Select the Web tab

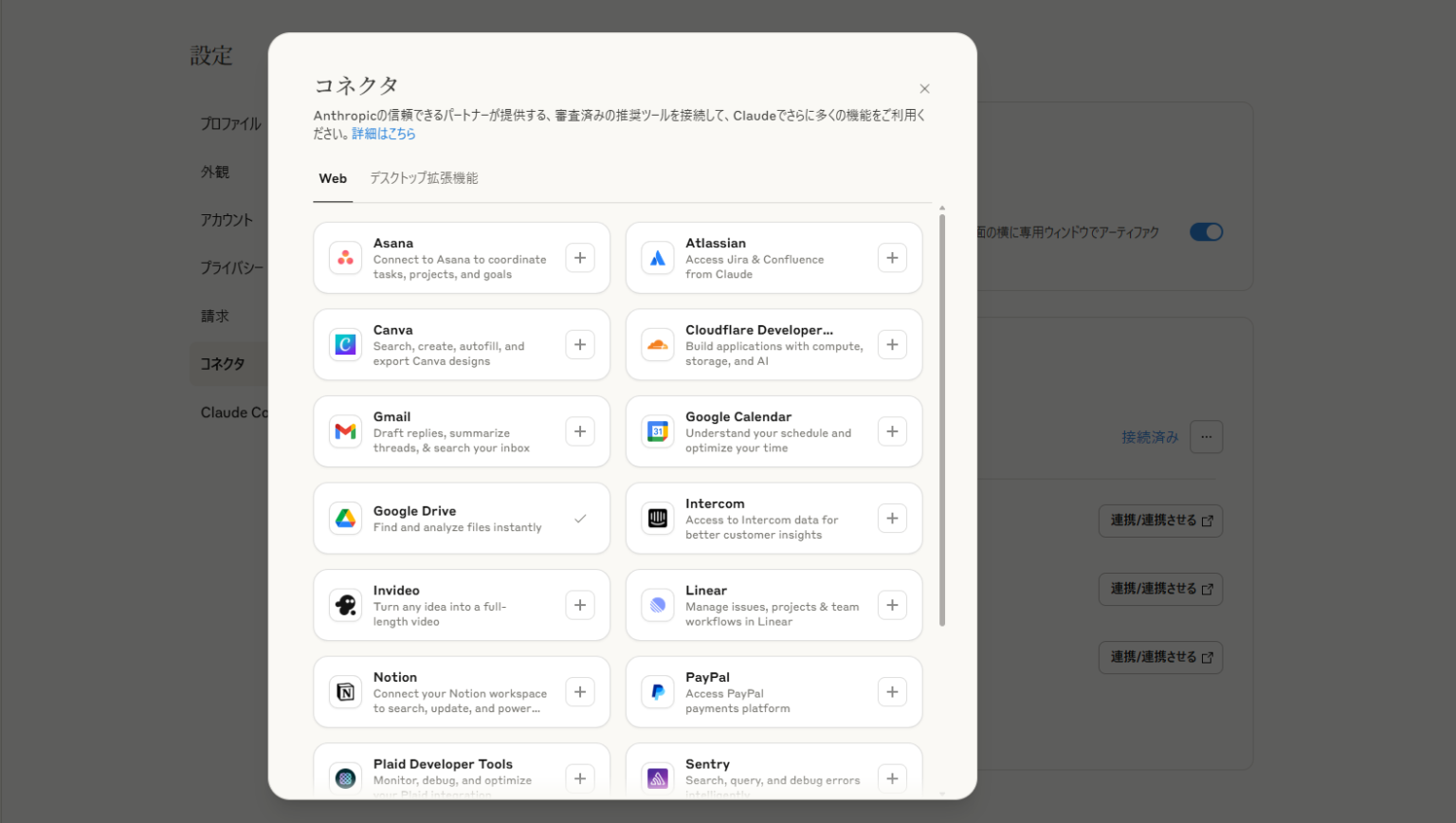(x=333, y=178)
